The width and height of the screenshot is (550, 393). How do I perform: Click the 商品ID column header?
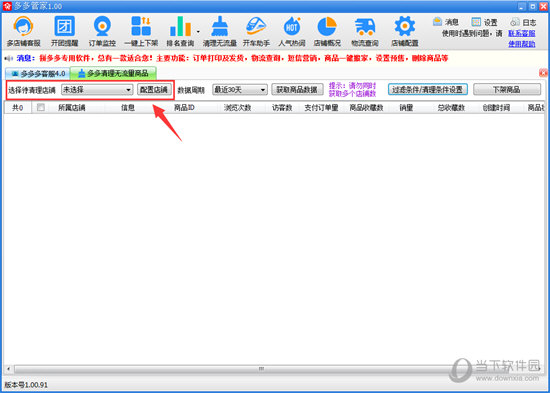tap(184, 108)
